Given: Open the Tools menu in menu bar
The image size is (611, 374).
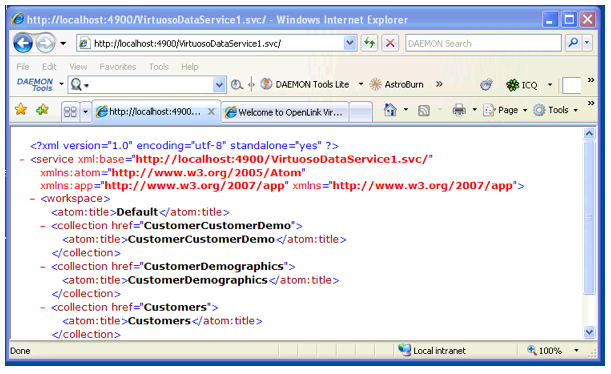Looking at the screenshot, I should (x=159, y=67).
